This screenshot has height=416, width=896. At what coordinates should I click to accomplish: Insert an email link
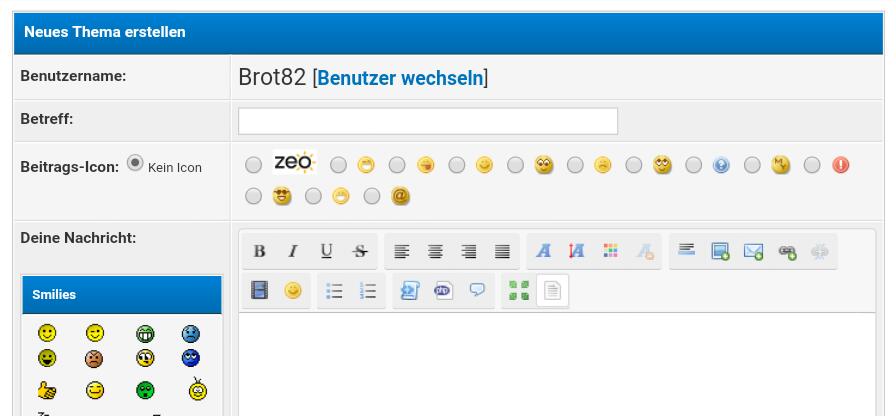(753, 252)
